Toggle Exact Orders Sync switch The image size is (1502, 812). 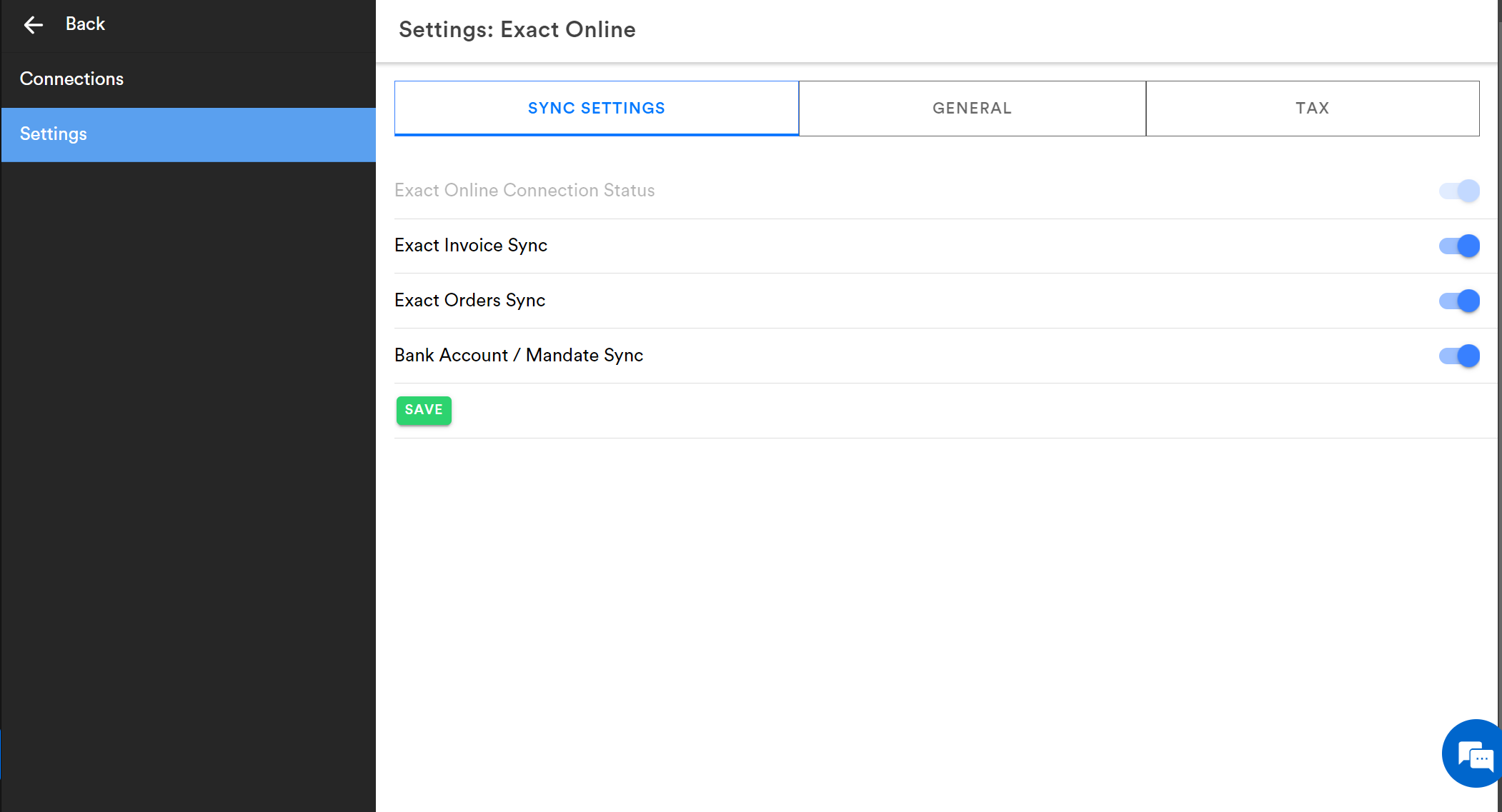[x=1459, y=301]
